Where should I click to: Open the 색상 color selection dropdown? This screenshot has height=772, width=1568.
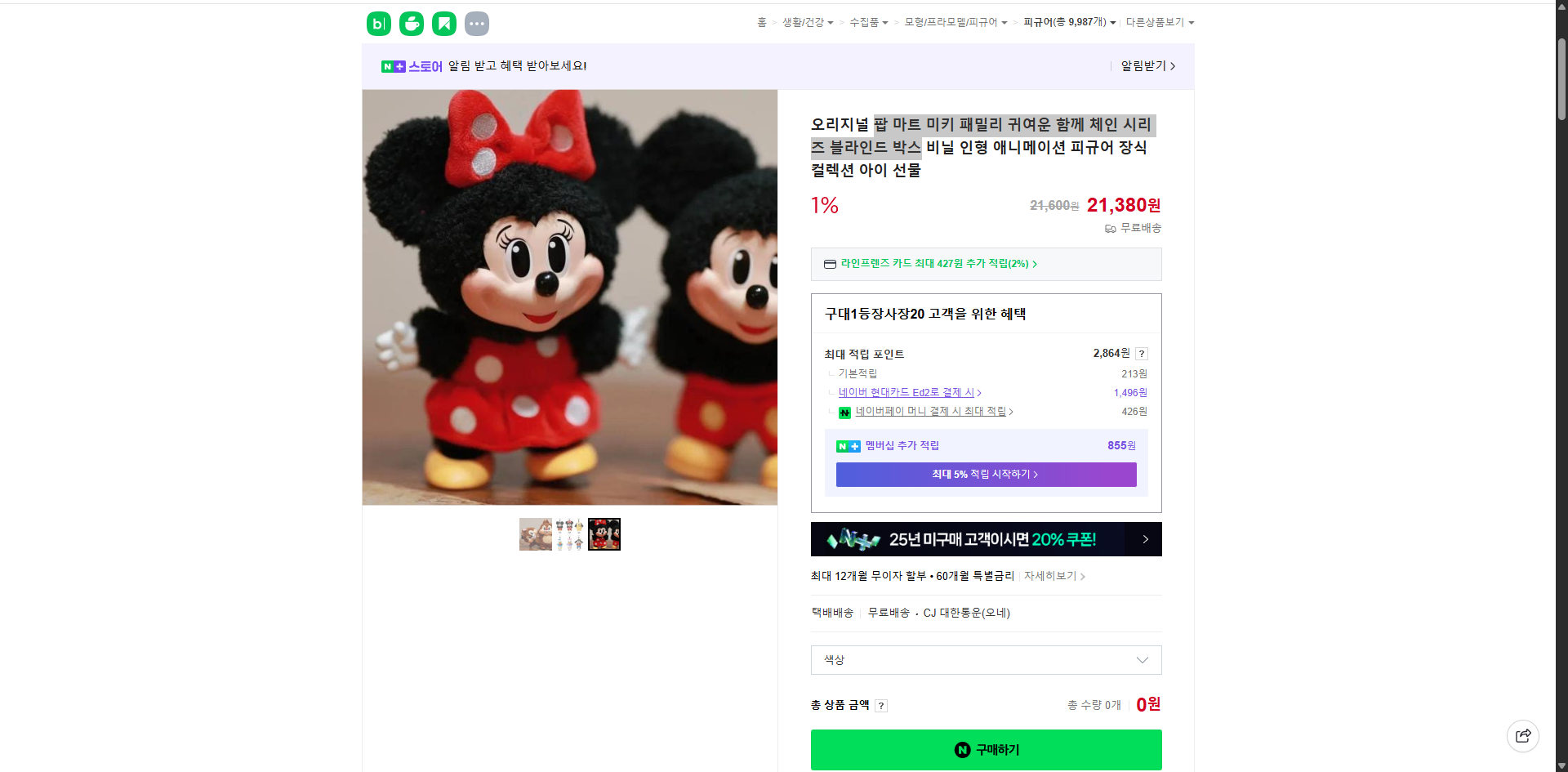click(x=985, y=660)
